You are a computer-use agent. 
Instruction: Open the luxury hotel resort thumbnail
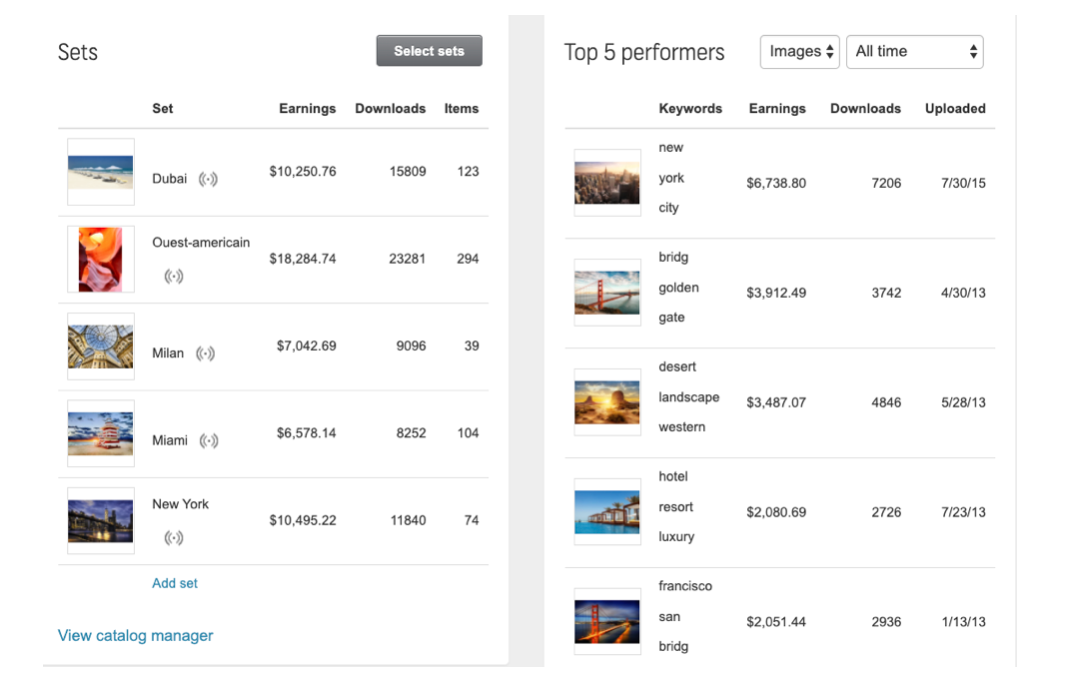click(x=607, y=512)
